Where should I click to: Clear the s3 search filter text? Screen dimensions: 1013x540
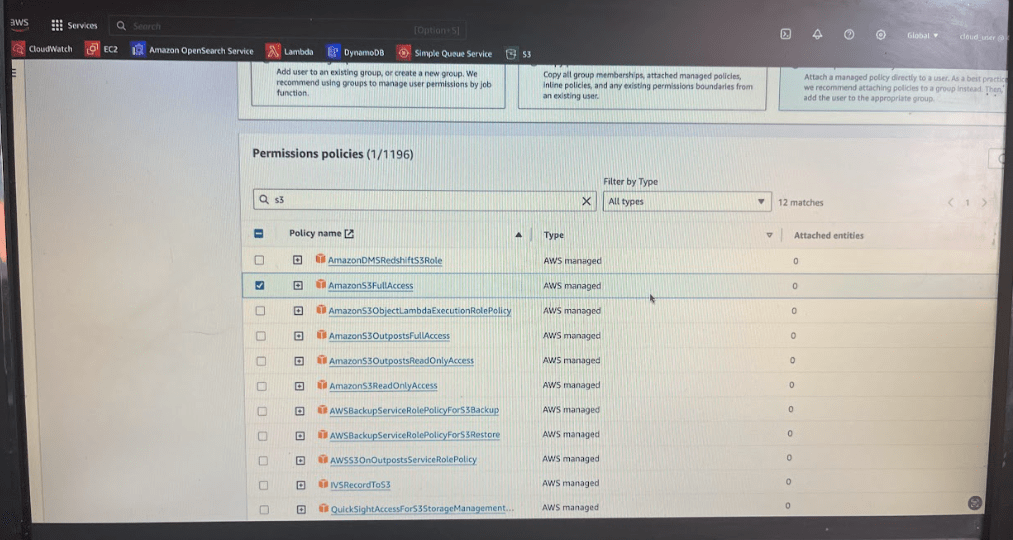[586, 201]
